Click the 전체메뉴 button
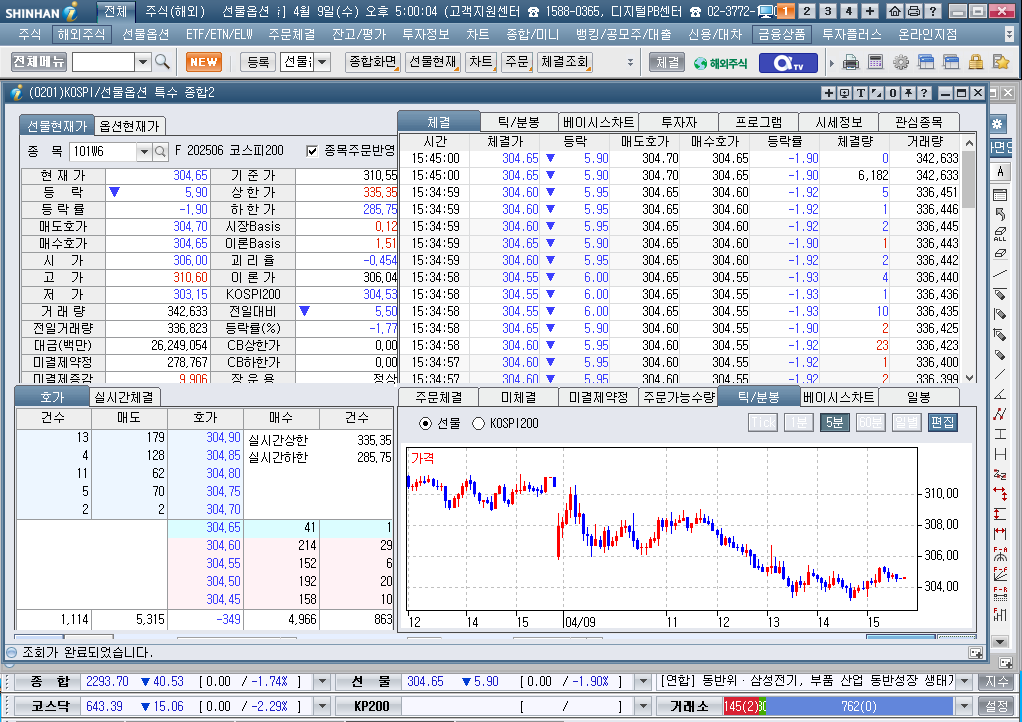 point(39,62)
